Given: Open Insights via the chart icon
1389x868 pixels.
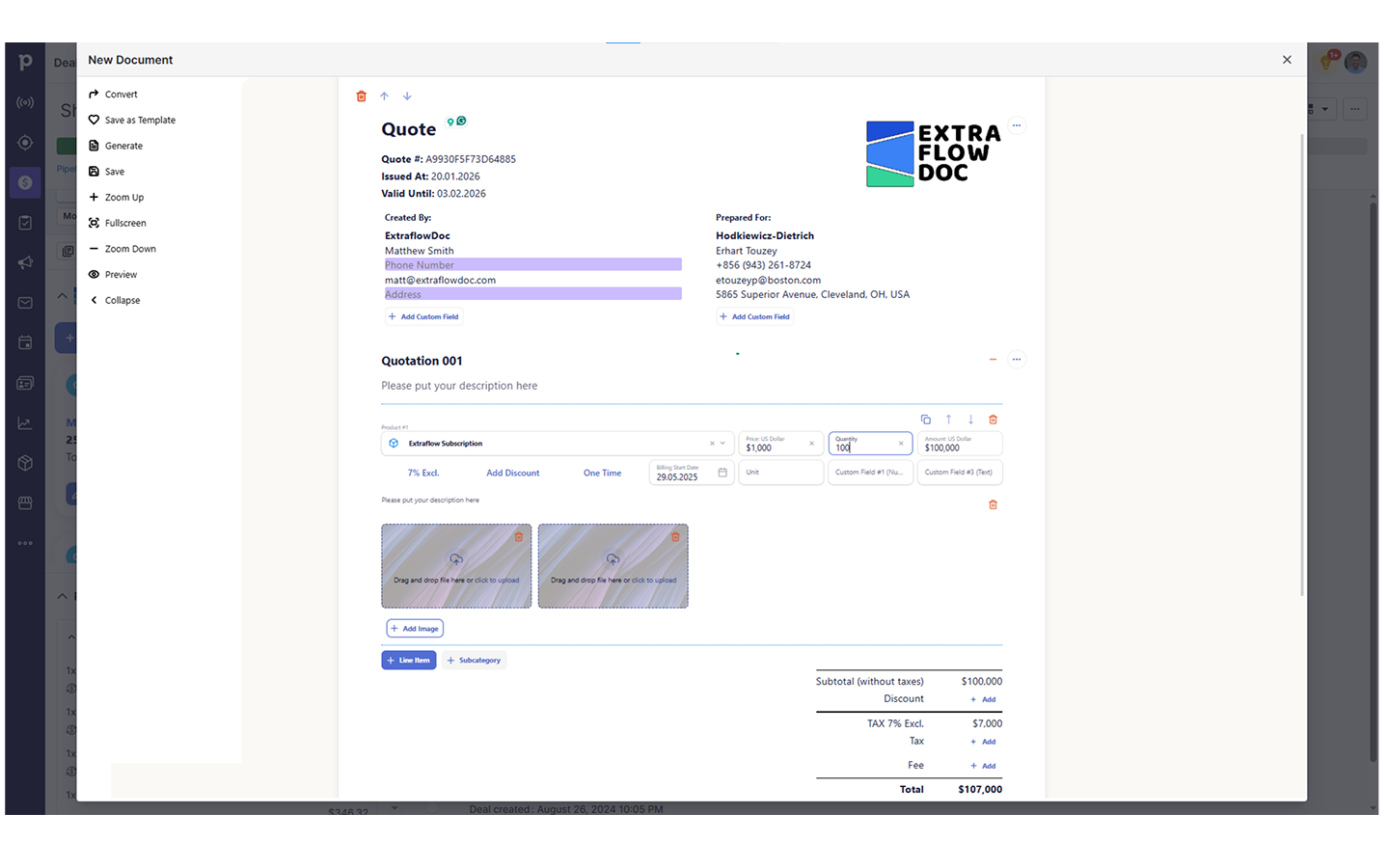Looking at the screenshot, I should 24,422.
